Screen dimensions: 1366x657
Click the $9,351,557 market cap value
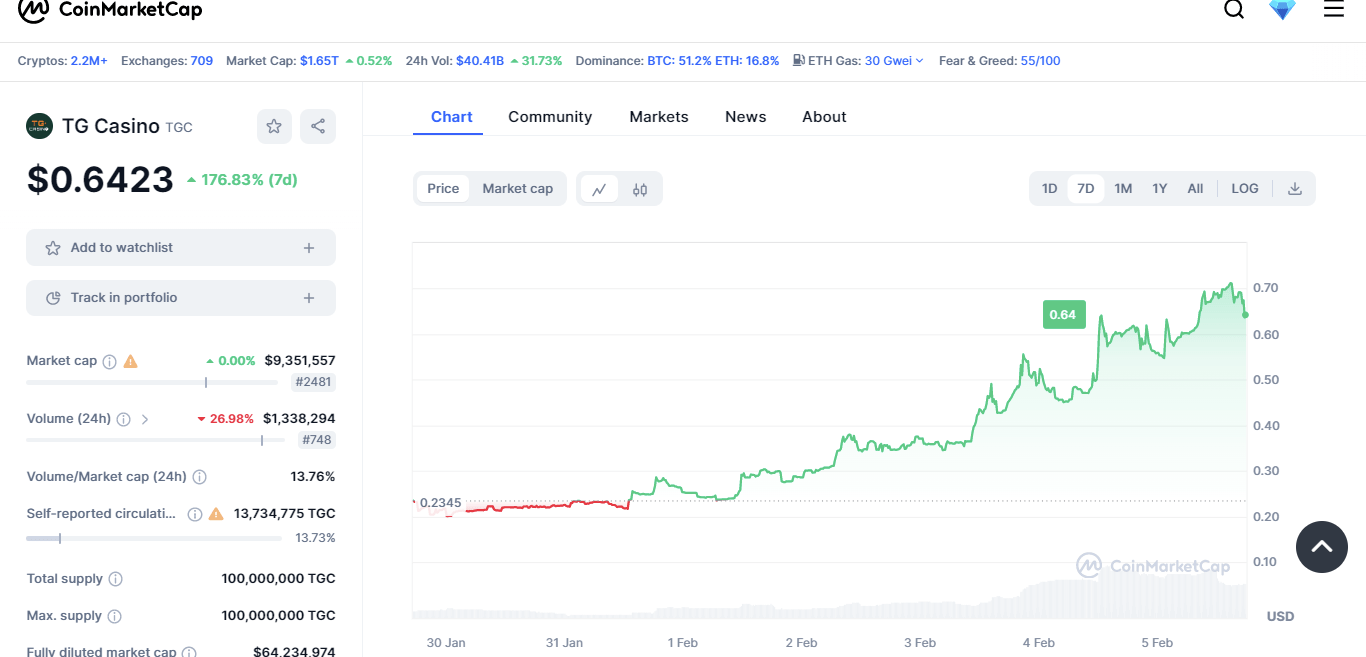pyautogui.click(x=300, y=361)
